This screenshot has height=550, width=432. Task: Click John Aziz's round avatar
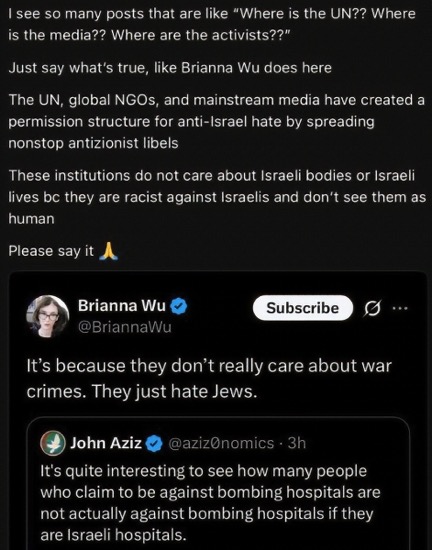click(53, 443)
